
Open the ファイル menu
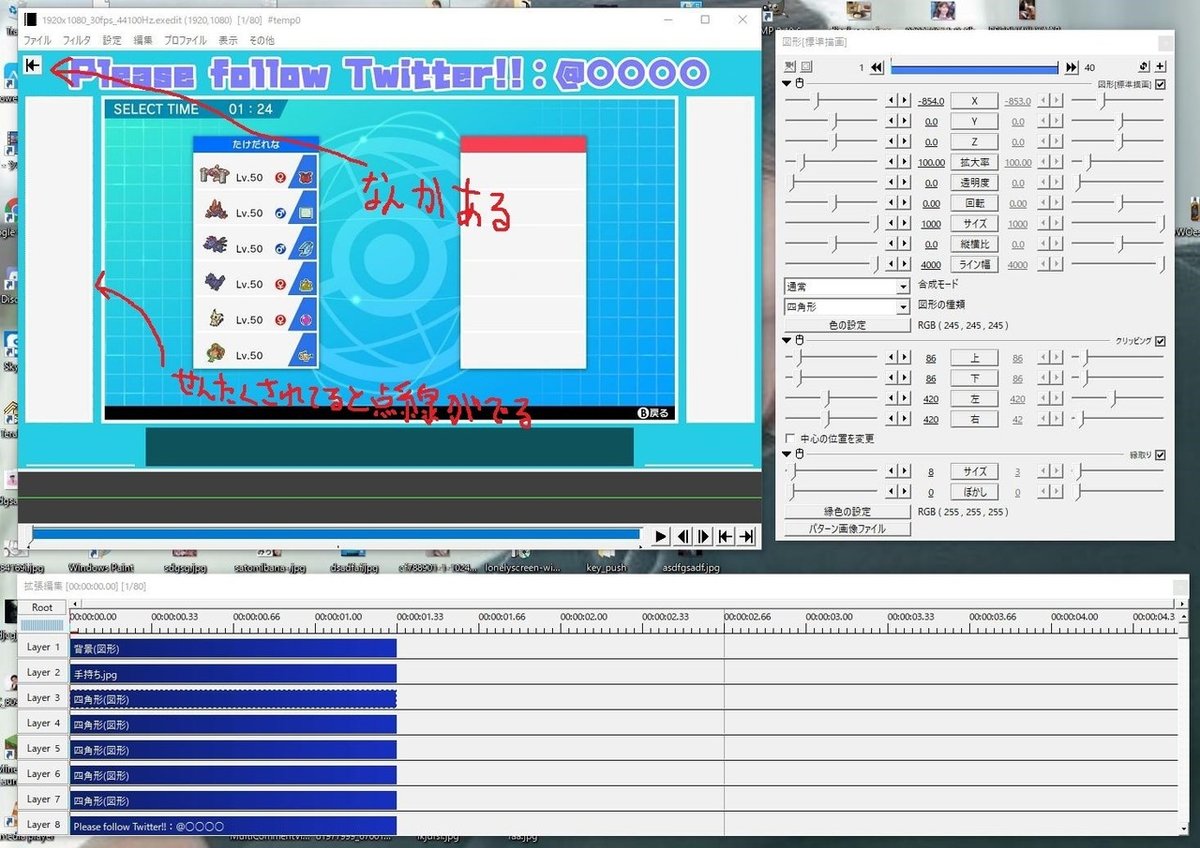[37, 41]
